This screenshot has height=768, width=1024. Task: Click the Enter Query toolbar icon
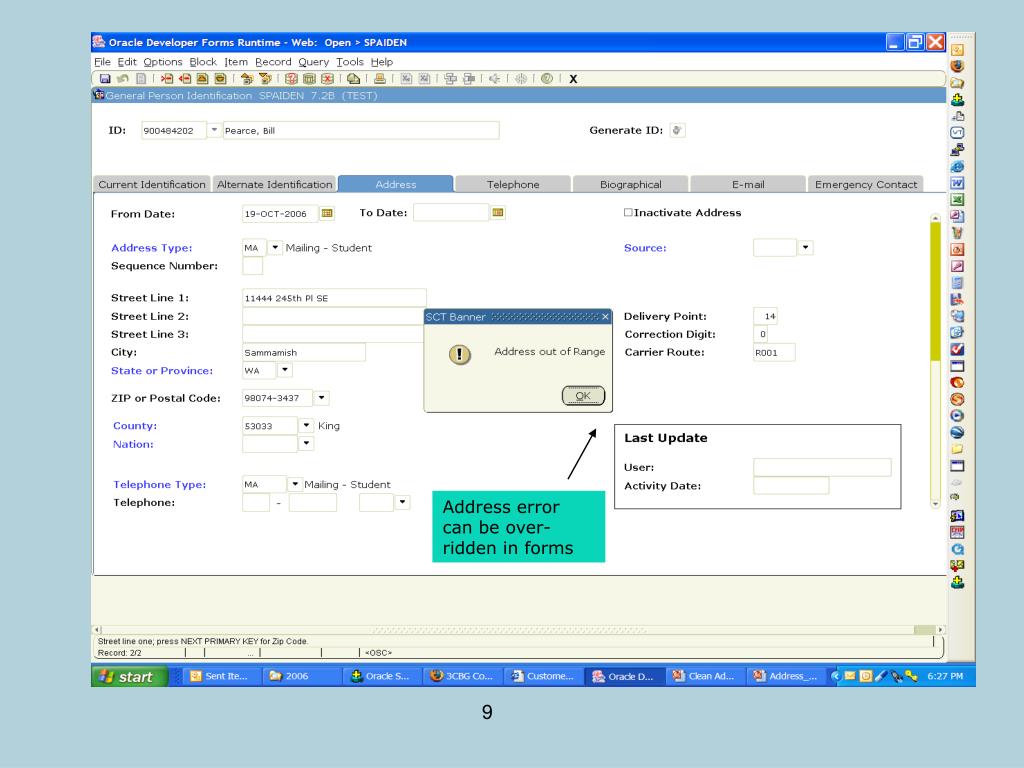291,78
